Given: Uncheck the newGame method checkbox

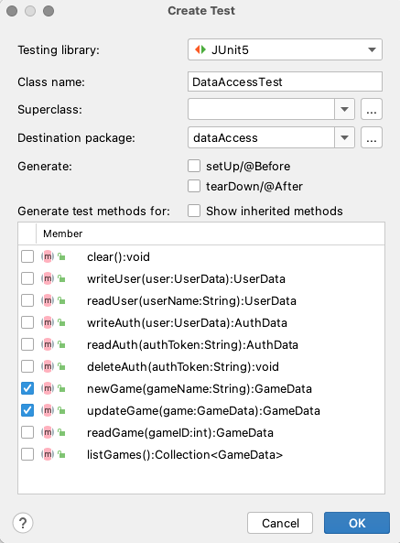Looking at the screenshot, I should (27, 389).
